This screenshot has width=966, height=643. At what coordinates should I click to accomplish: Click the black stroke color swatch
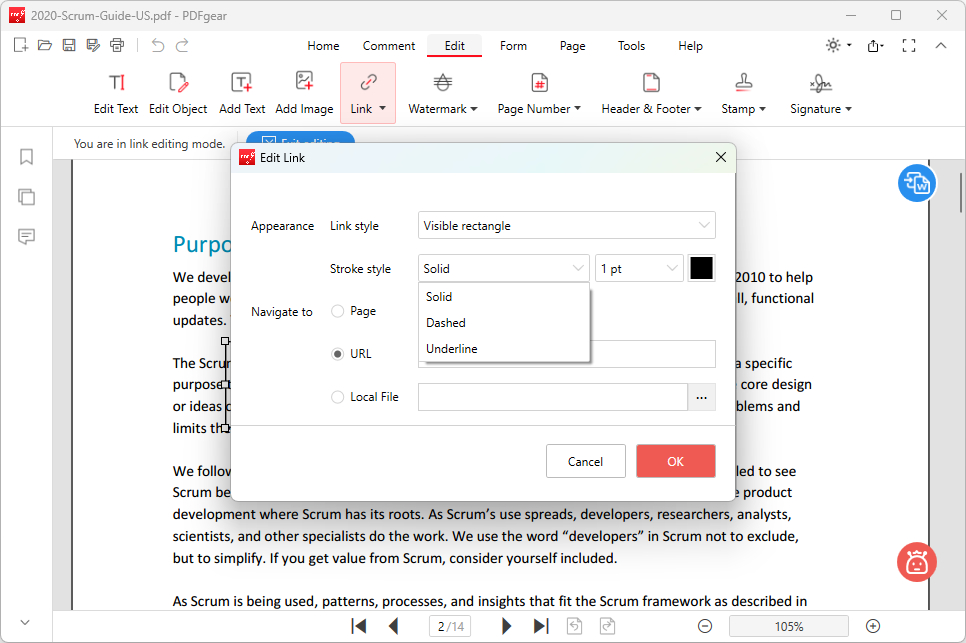[702, 268]
